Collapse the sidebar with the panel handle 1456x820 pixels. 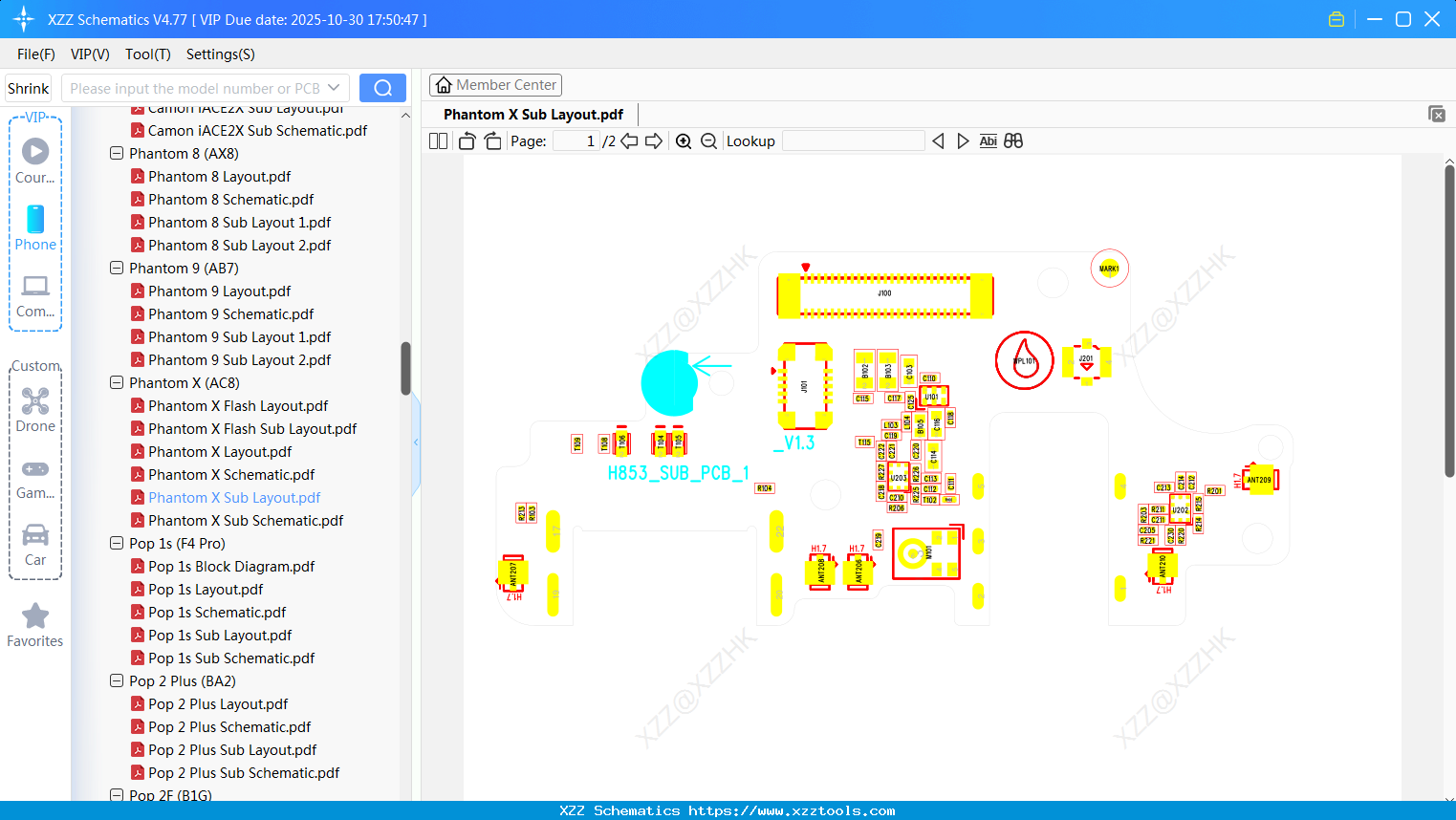pyautogui.click(x=416, y=442)
